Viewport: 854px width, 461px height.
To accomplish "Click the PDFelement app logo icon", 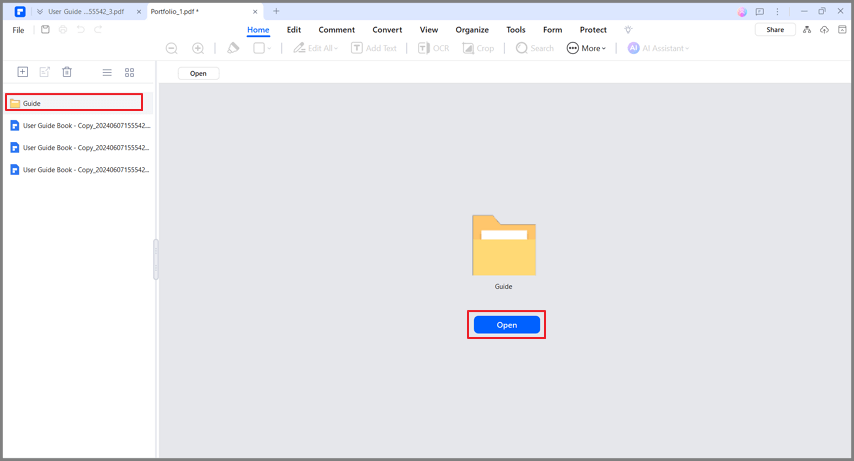I will [x=20, y=11].
